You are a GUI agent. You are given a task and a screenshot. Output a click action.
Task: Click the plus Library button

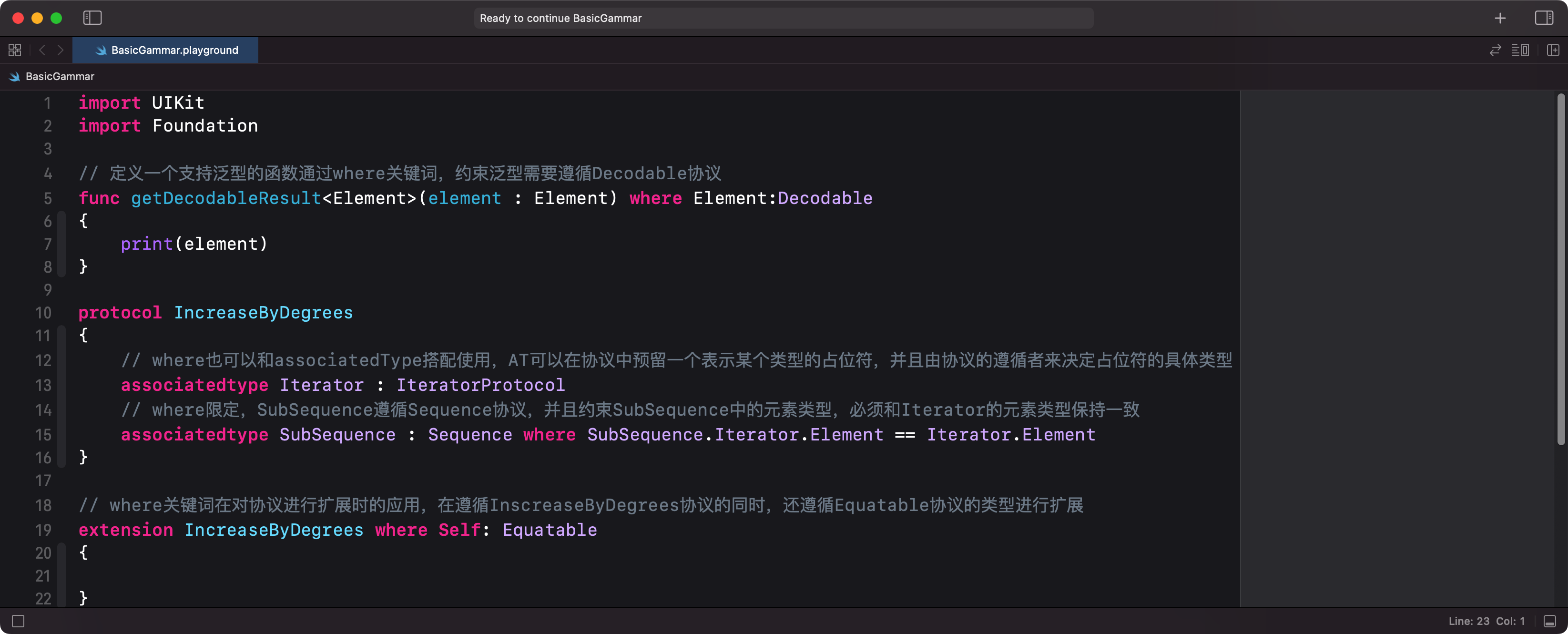pos(1500,18)
